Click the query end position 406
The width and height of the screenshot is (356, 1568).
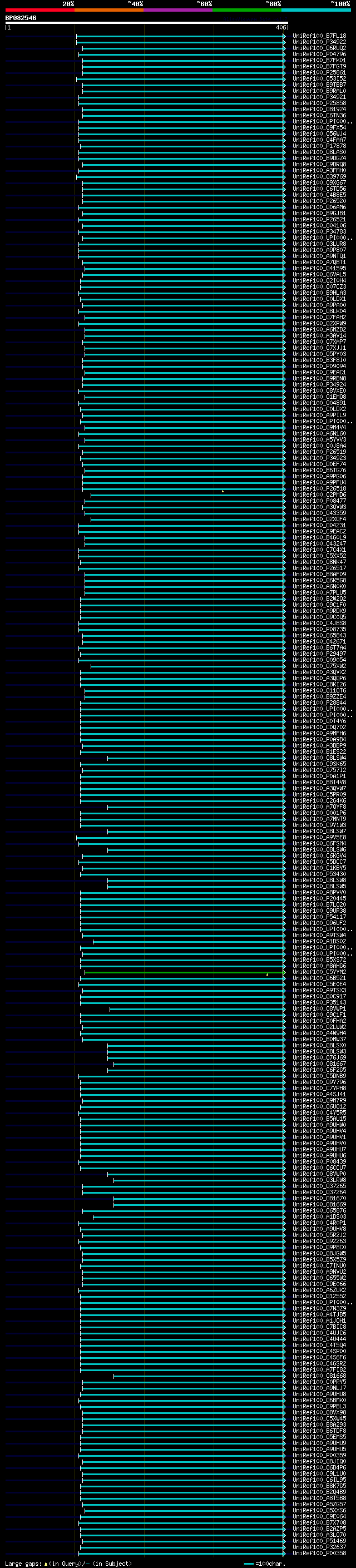280,27
